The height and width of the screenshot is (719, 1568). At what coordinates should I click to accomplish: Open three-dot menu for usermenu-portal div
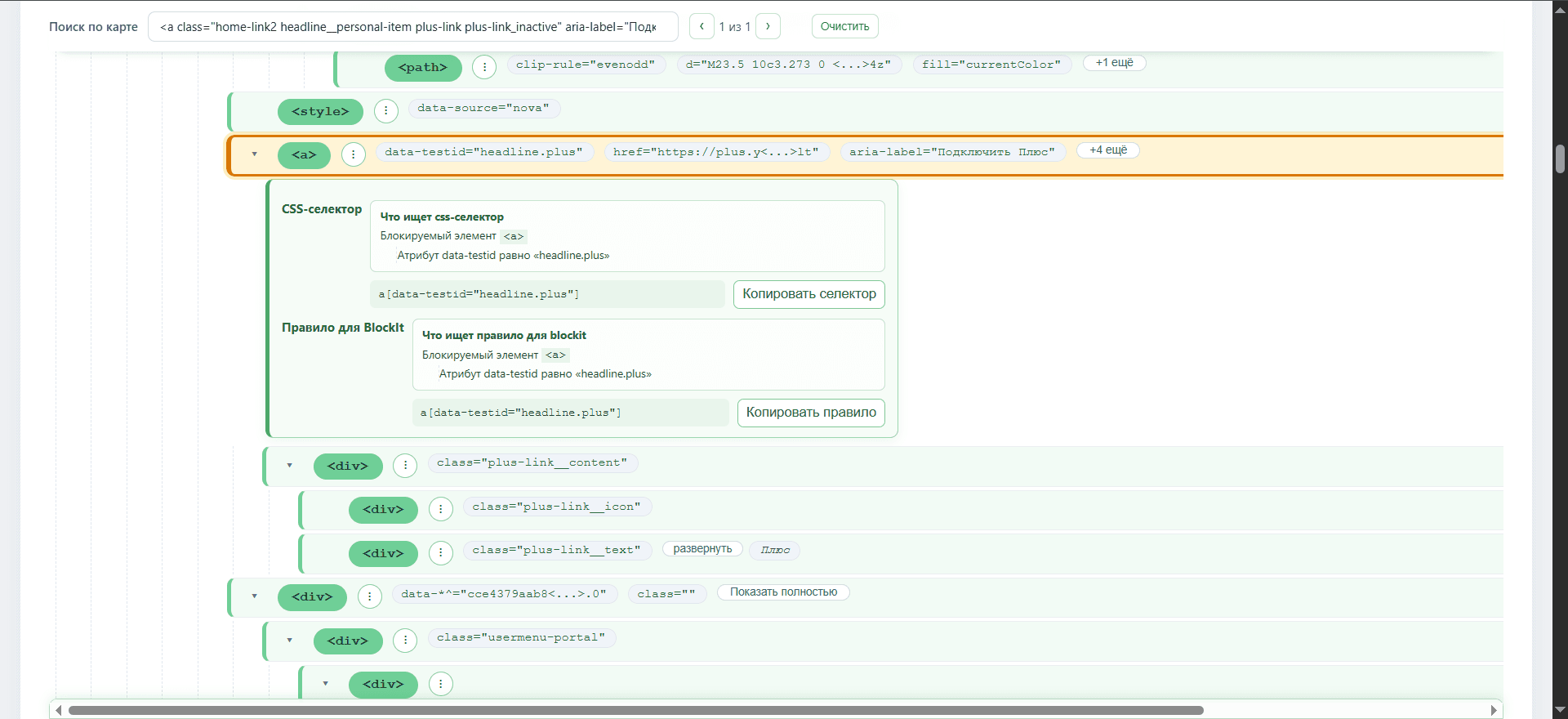pos(405,641)
